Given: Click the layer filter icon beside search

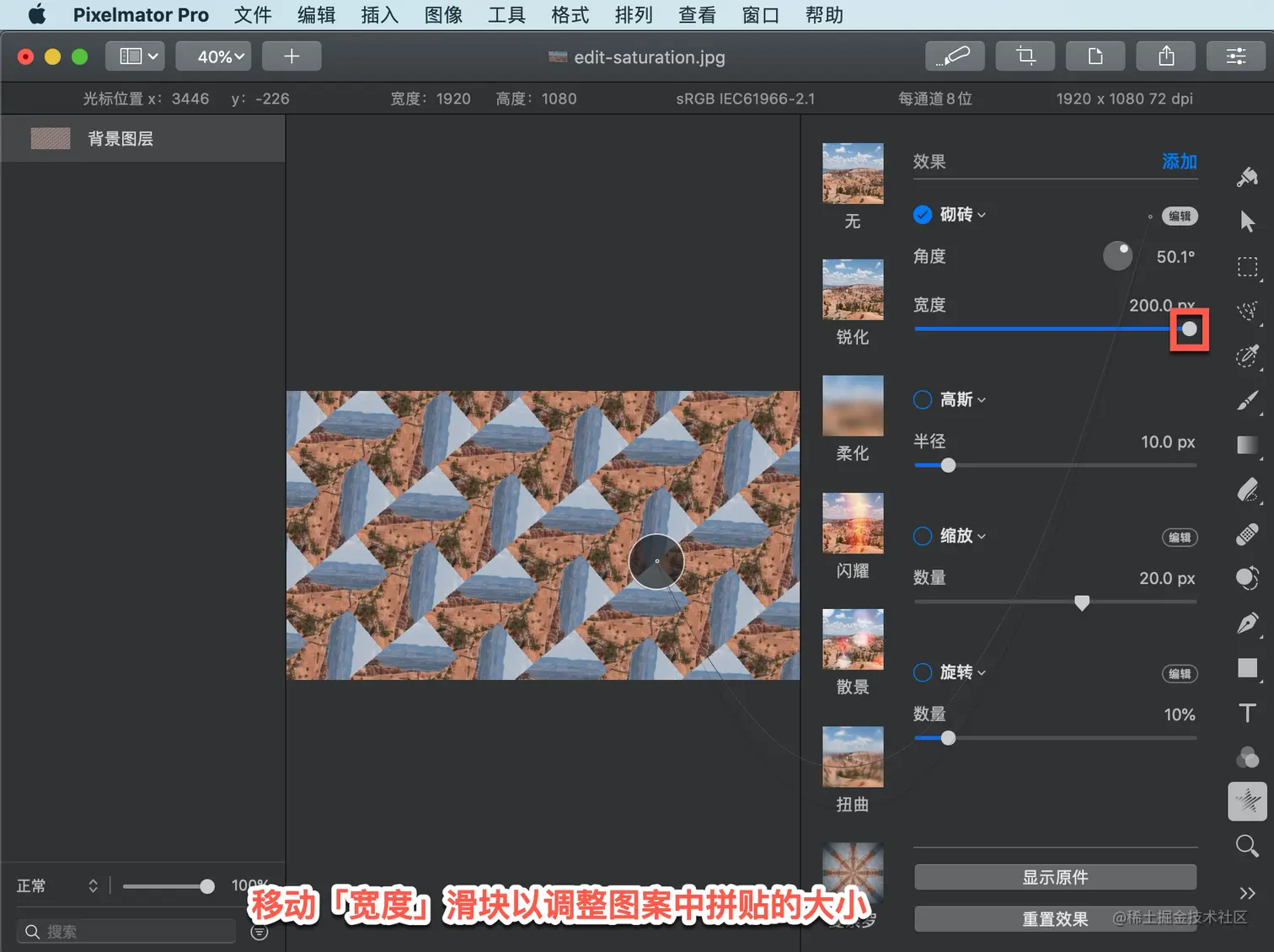Looking at the screenshot, I should coord(260,932).
